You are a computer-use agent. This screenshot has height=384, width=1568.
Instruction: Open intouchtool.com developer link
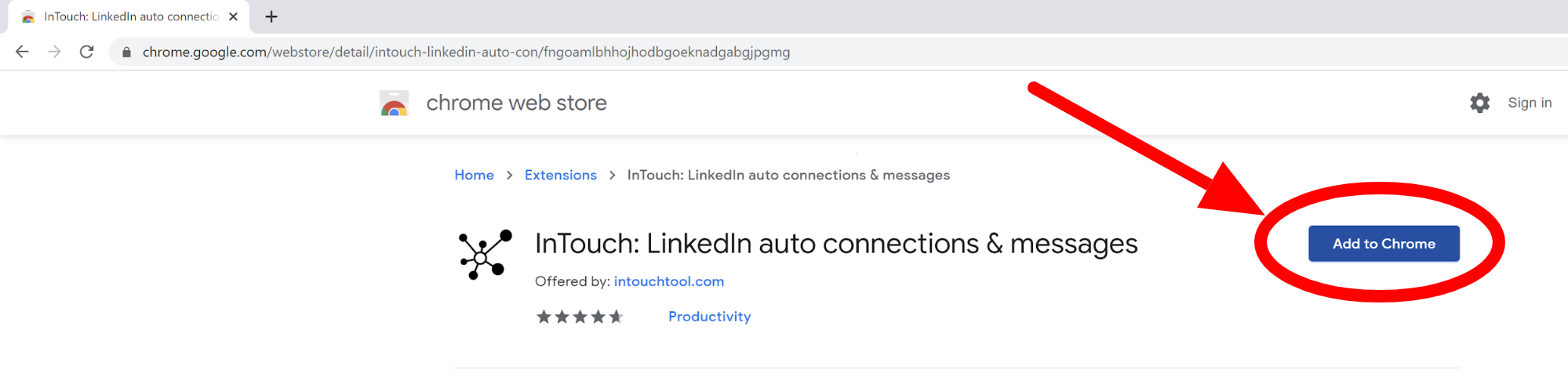pos(669,281)
